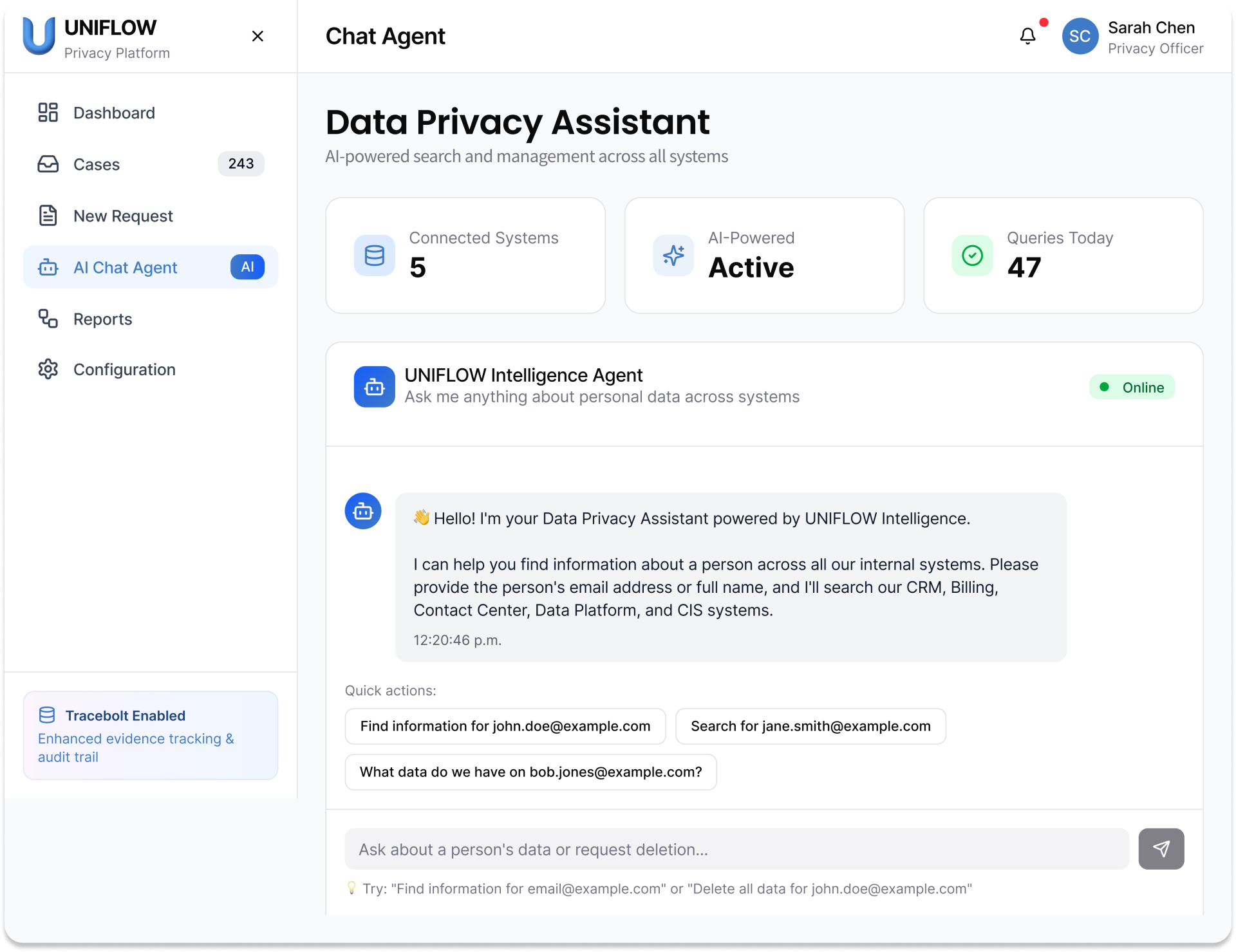The image size is (1236, 952).
Task: Open the Dashboard page
Action: 114,113
